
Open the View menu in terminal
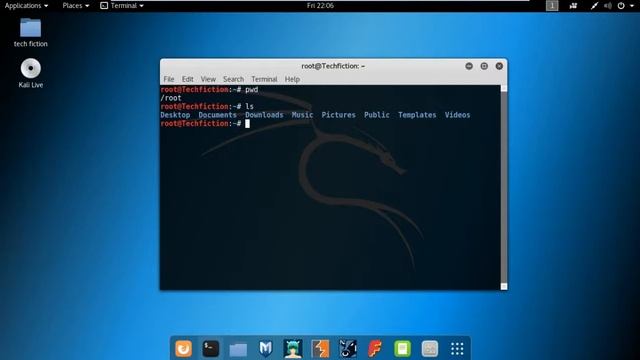[x=208, y=79]
